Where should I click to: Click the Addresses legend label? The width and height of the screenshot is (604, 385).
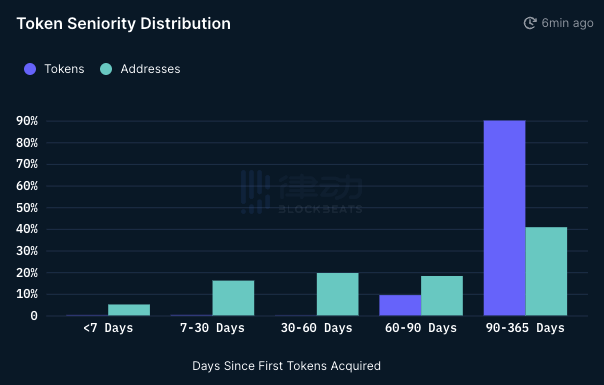pos(150,69)
